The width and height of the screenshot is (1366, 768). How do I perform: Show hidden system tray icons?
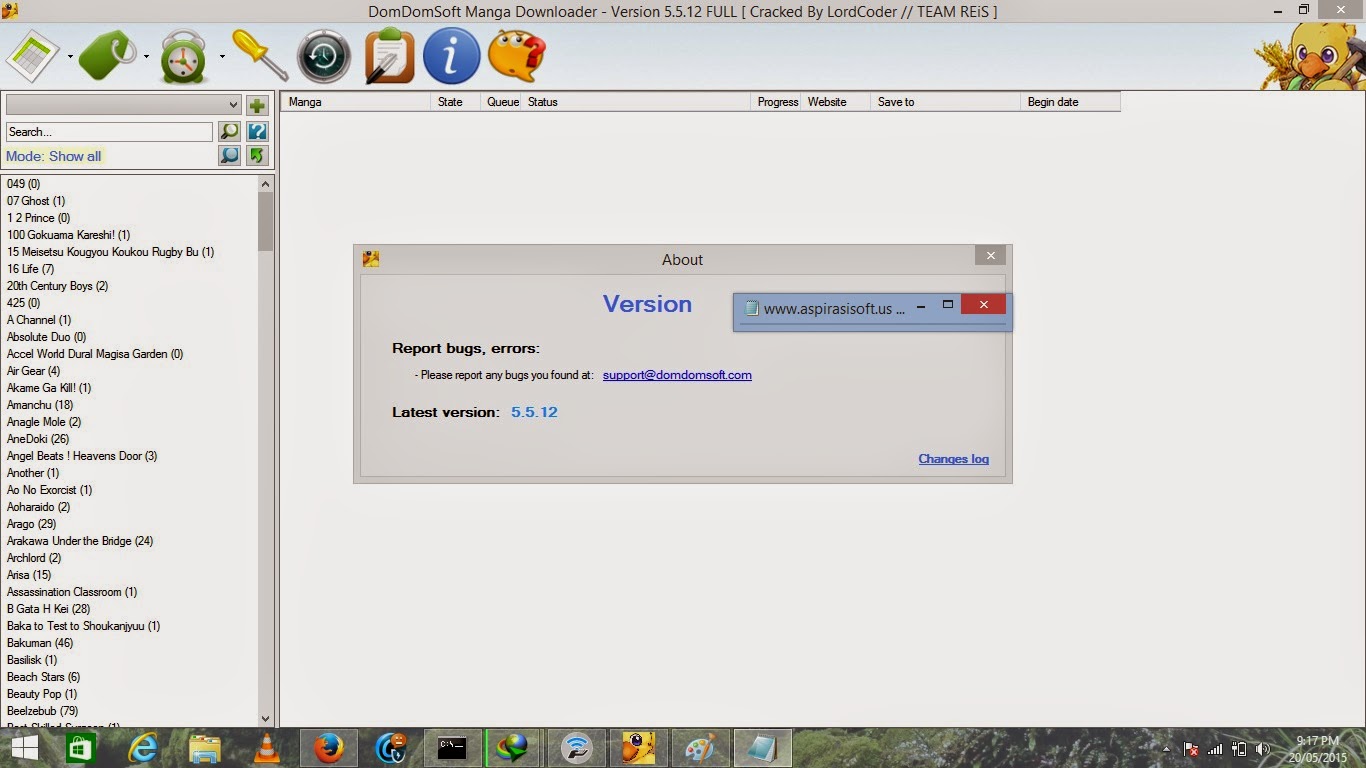tap(1166, 749)
